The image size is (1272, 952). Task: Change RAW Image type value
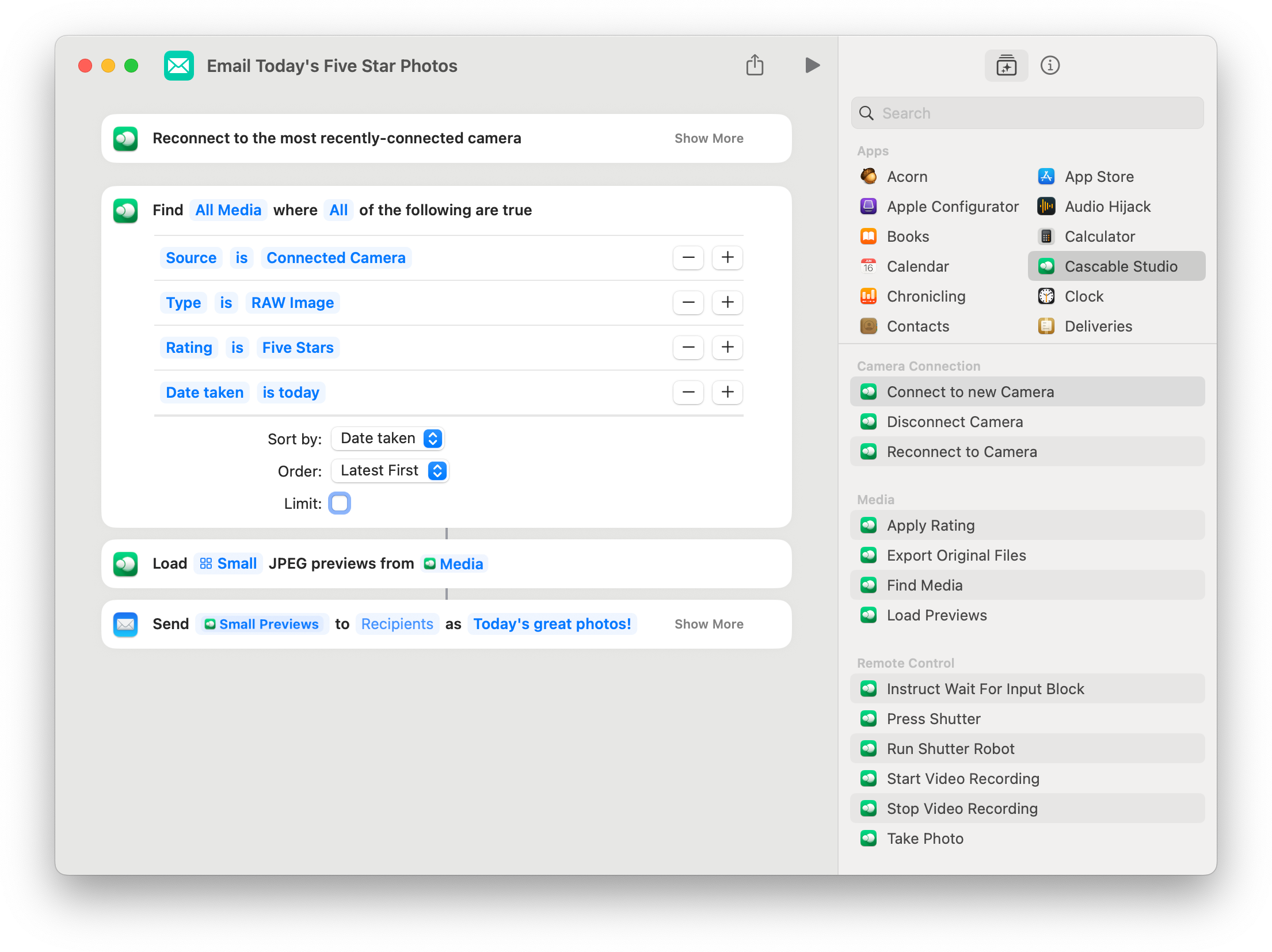(x=292, y=303)
